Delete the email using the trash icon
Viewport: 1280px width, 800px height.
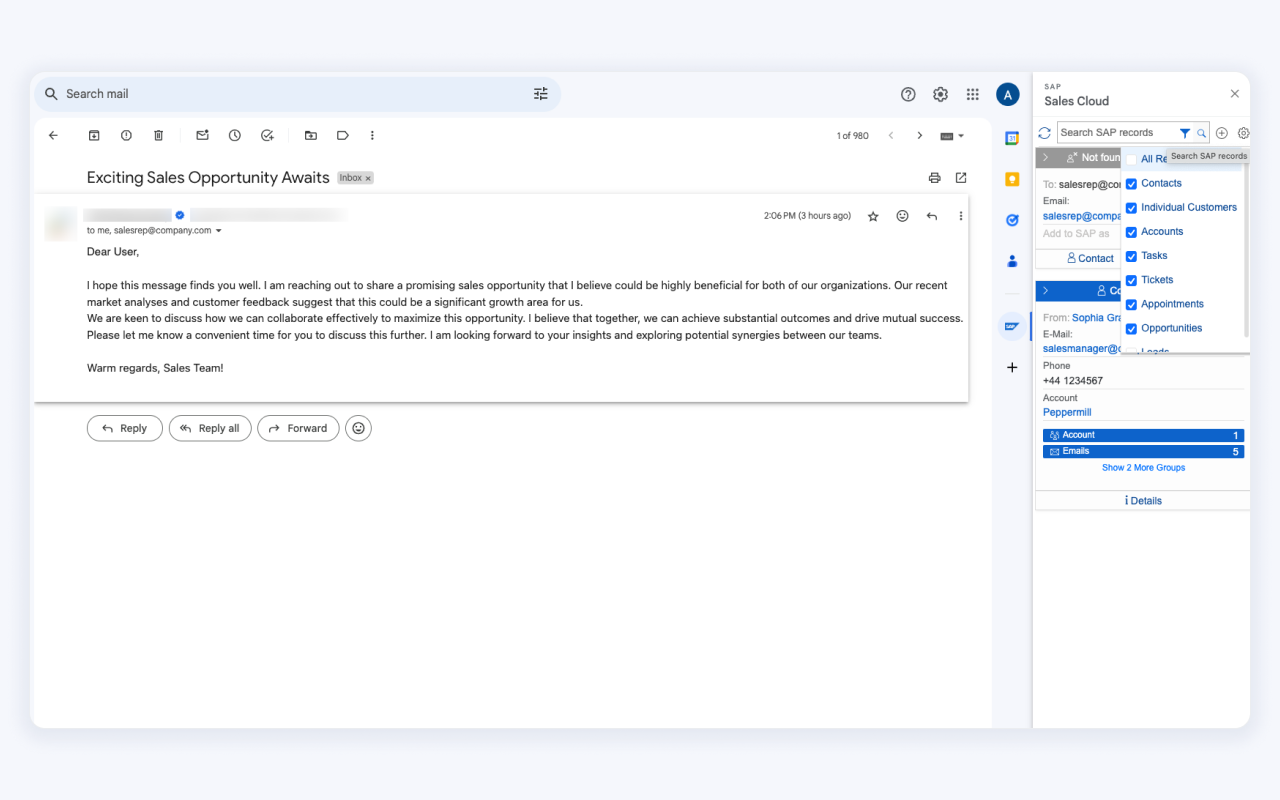coord(157,135)
